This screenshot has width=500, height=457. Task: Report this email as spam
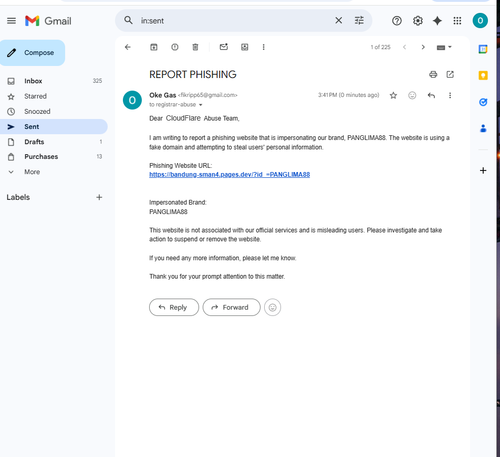(x=175, y=47)
